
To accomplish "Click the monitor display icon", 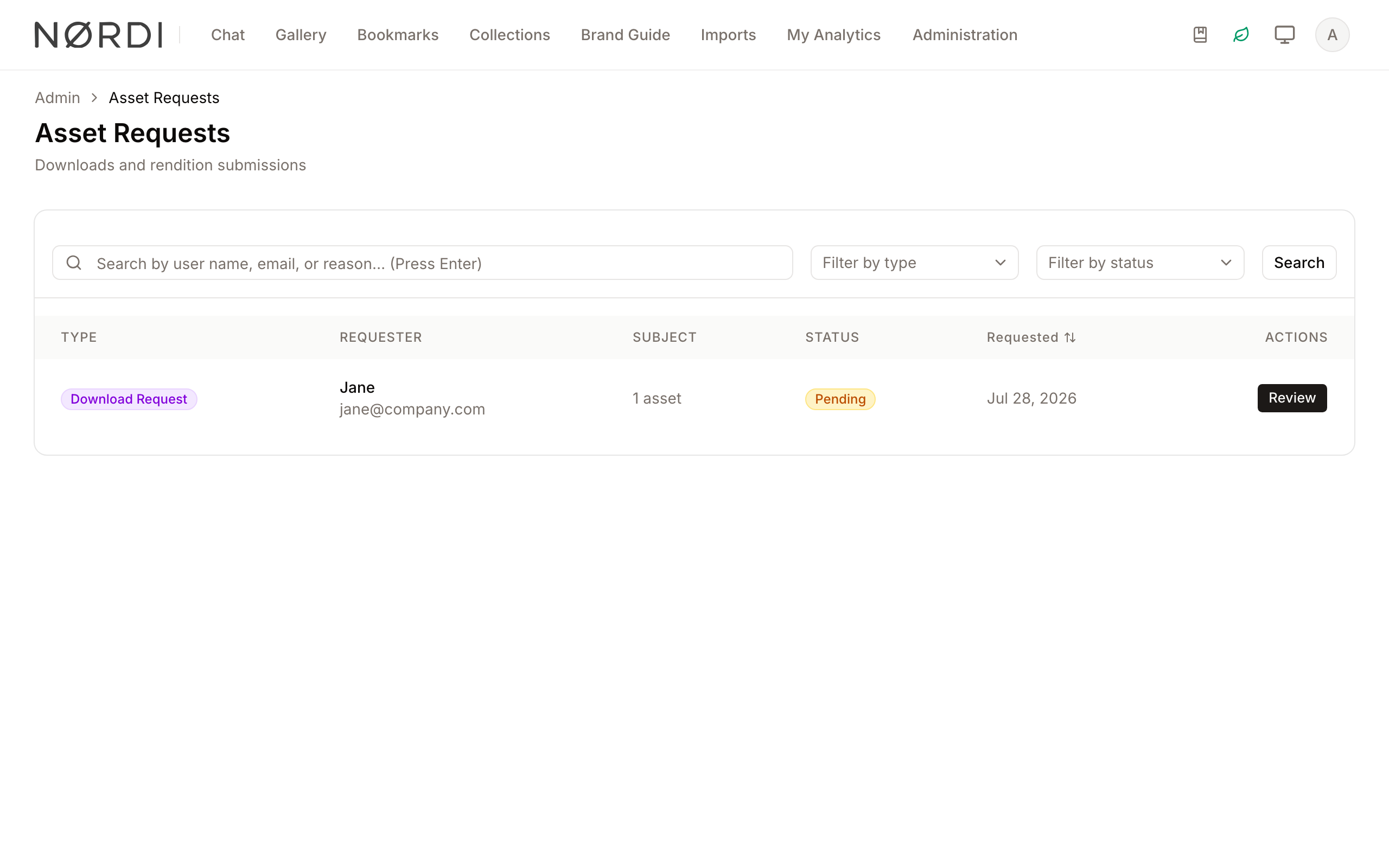I will [1284, 35].
